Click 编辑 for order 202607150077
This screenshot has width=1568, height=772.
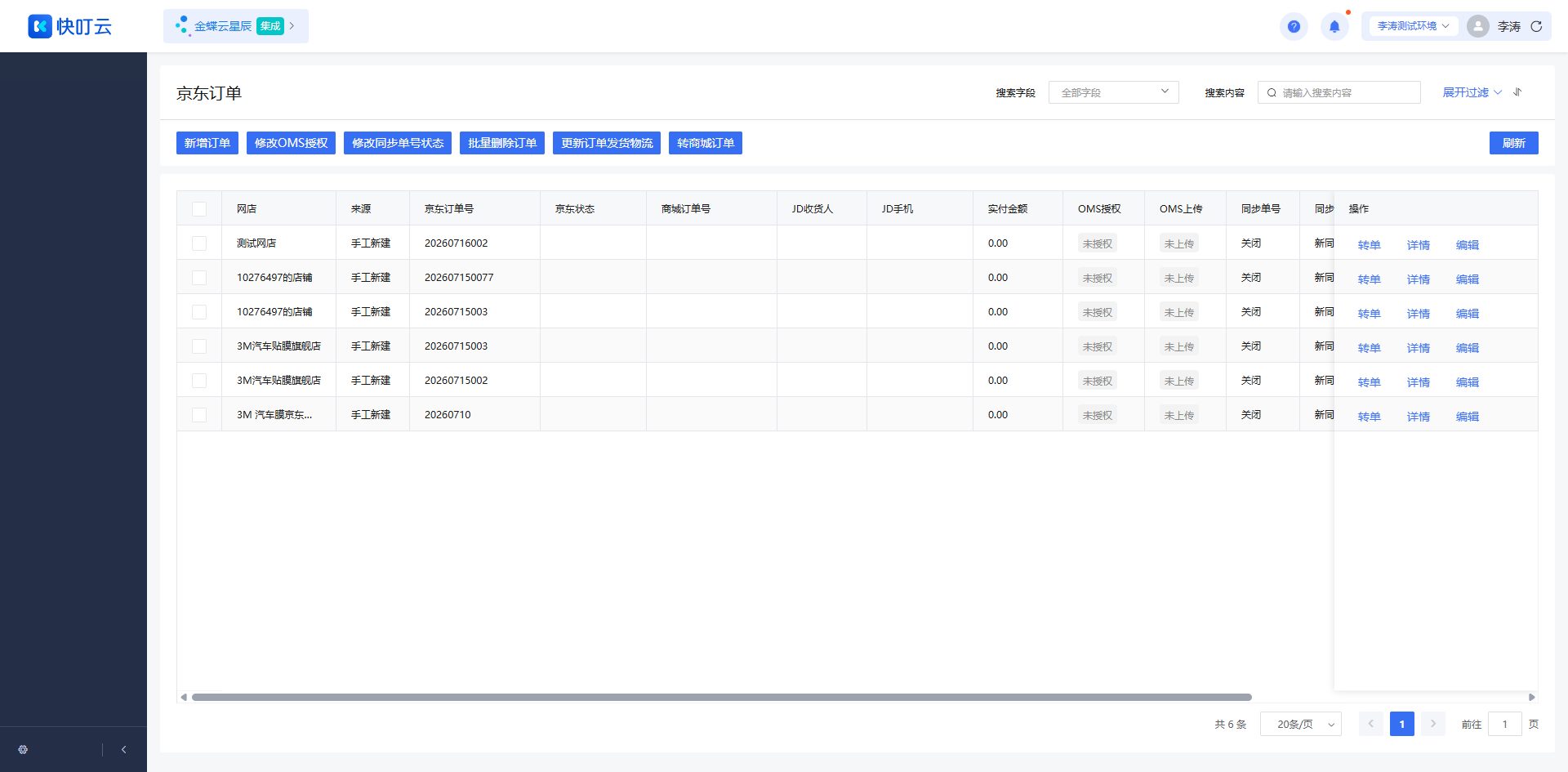(1468, 279)
